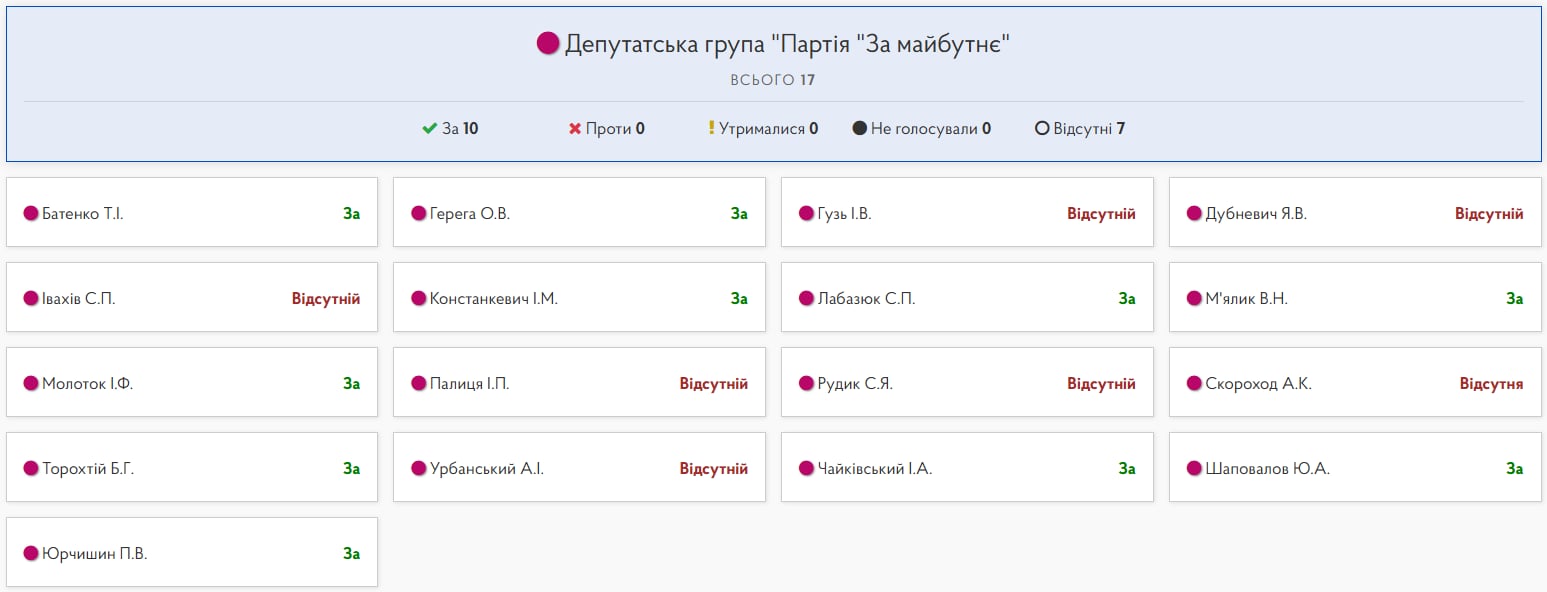Click the yellow exclamation icon beside Утрималися

(711, 128)
